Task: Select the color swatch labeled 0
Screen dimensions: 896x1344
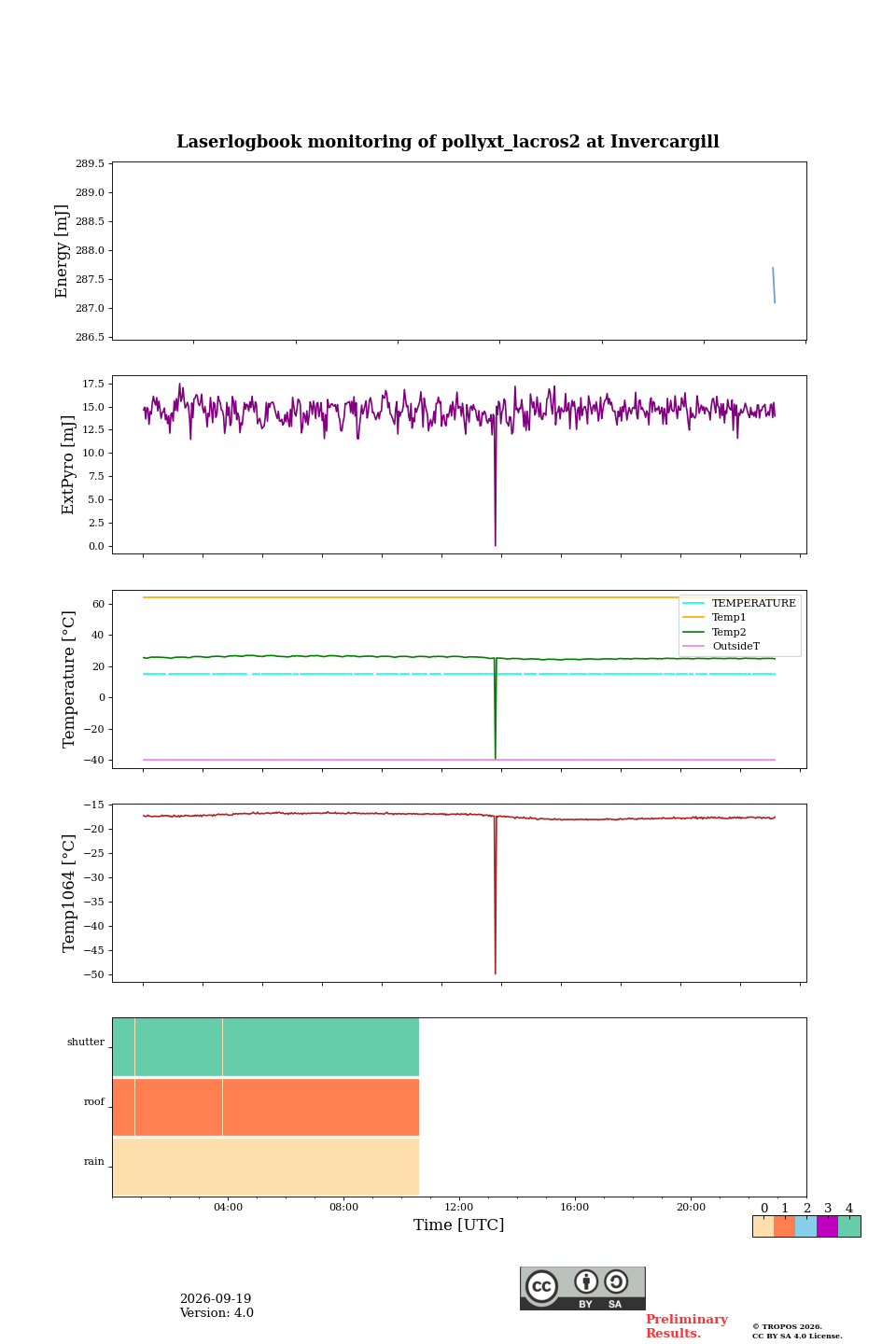Action: click(763, 1226)
